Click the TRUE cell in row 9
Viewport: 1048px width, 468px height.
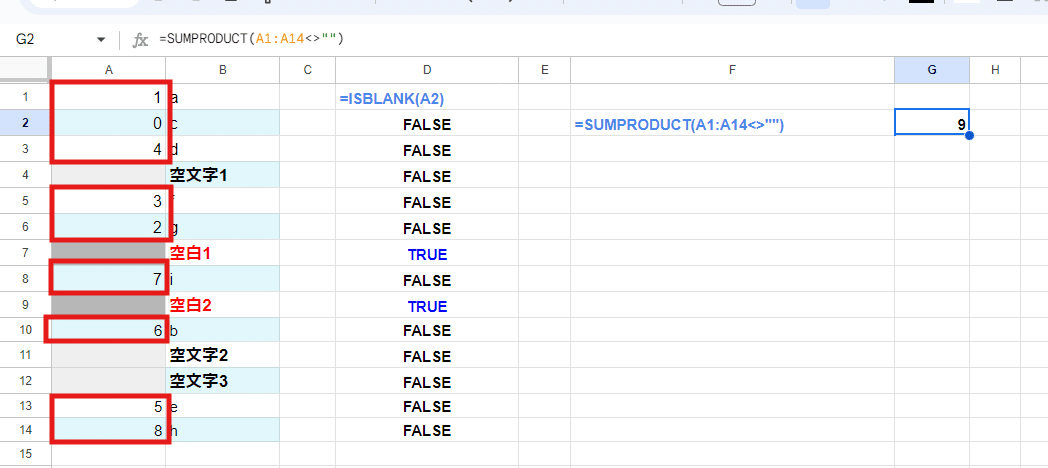[x=427, y=306]
